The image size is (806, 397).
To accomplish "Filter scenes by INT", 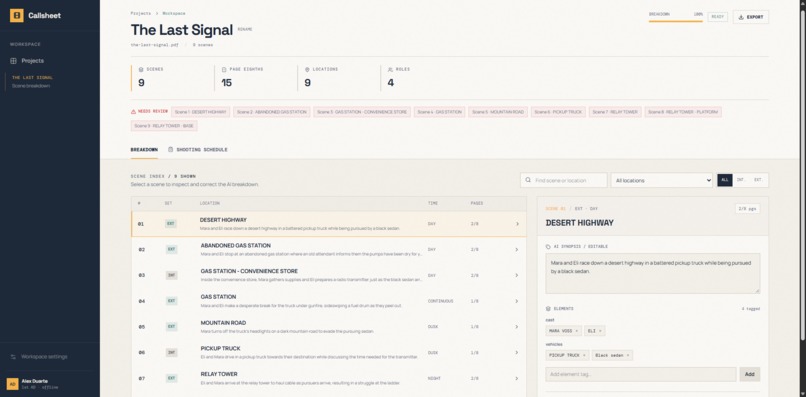I will [741, 180].
